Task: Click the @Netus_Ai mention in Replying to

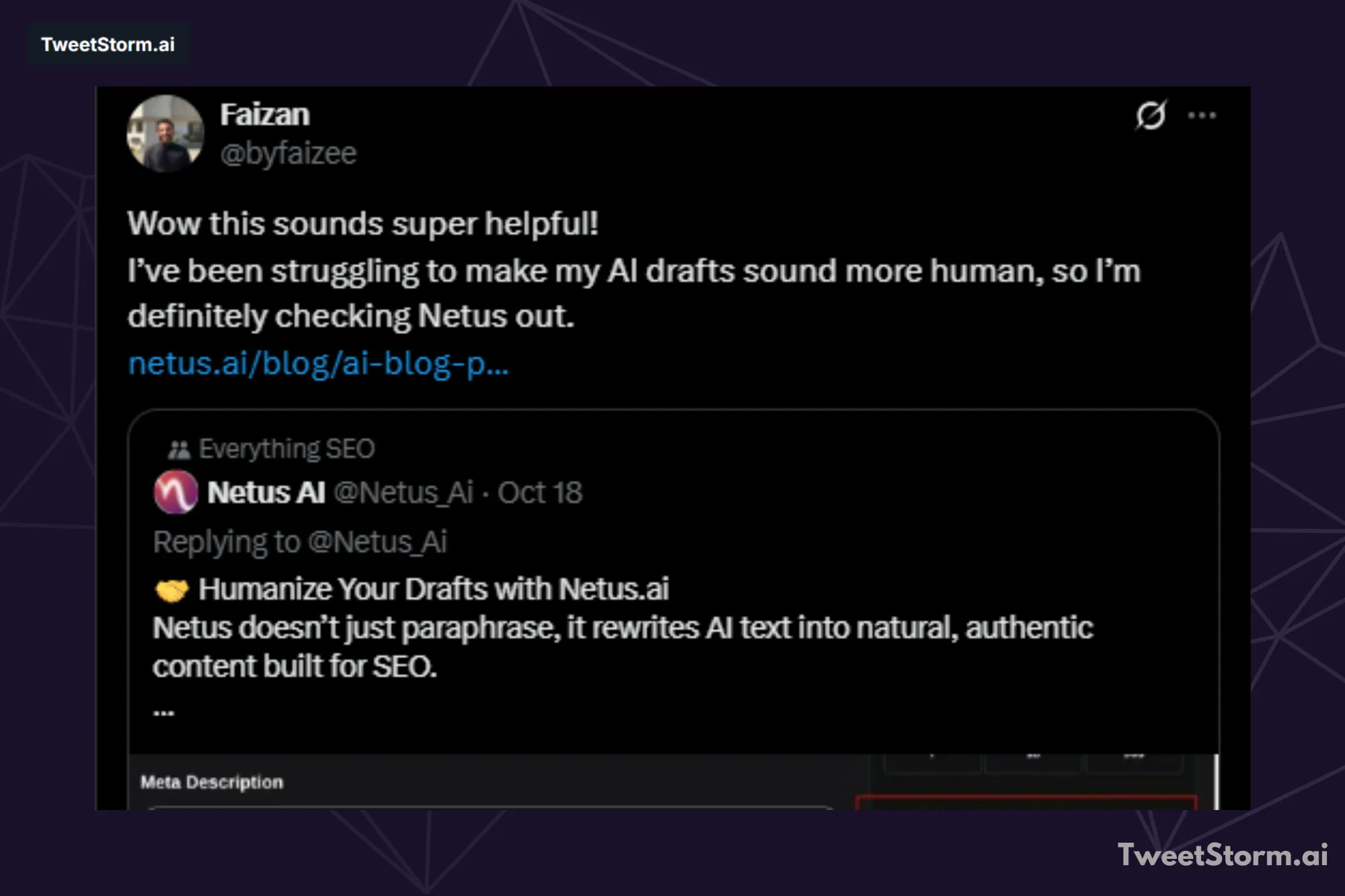Action: pyautogui.click(x=379, y=541)
